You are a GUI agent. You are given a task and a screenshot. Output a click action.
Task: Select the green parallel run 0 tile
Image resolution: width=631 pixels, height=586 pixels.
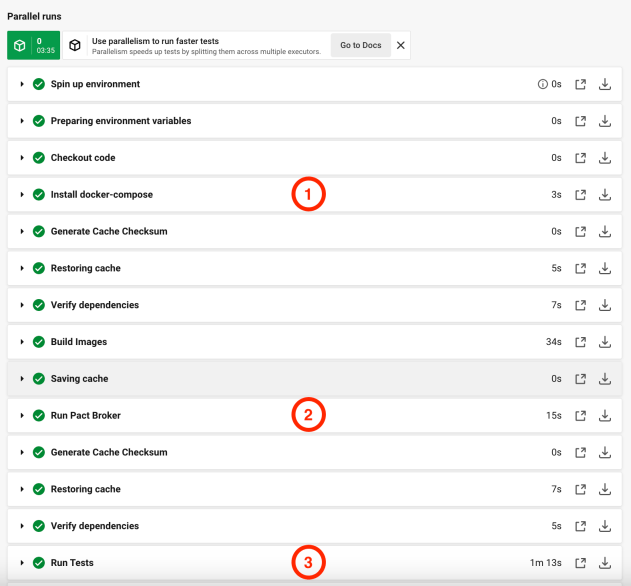[33, 45]
